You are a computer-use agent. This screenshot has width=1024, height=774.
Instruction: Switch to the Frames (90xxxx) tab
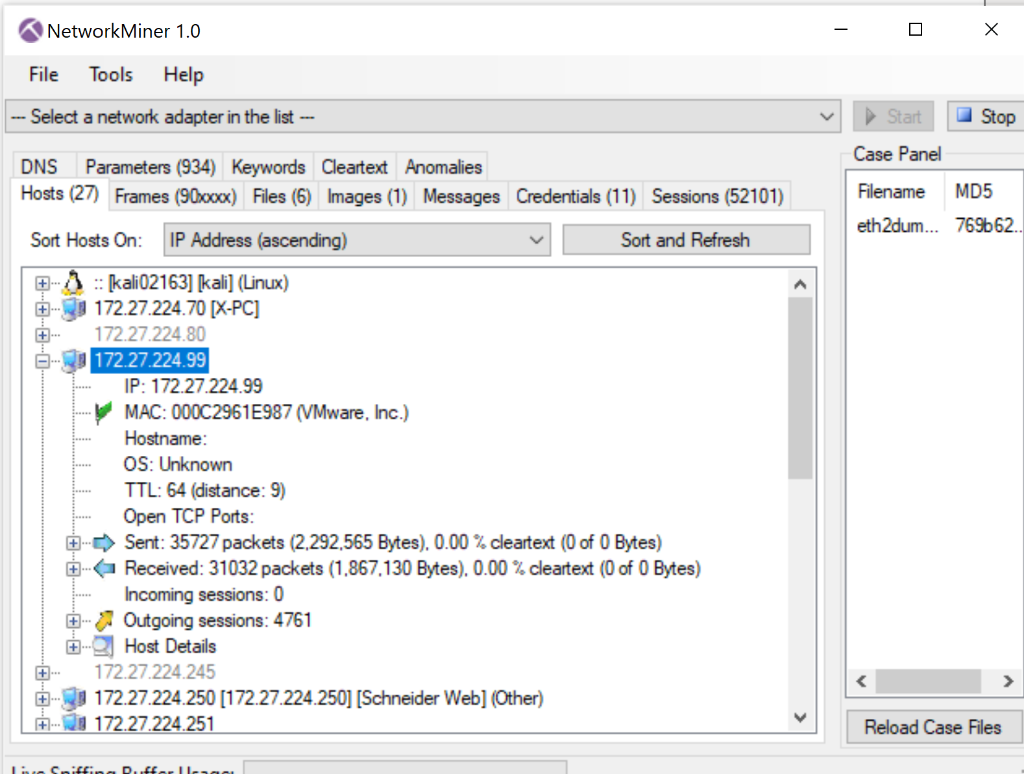click(176, 197)
